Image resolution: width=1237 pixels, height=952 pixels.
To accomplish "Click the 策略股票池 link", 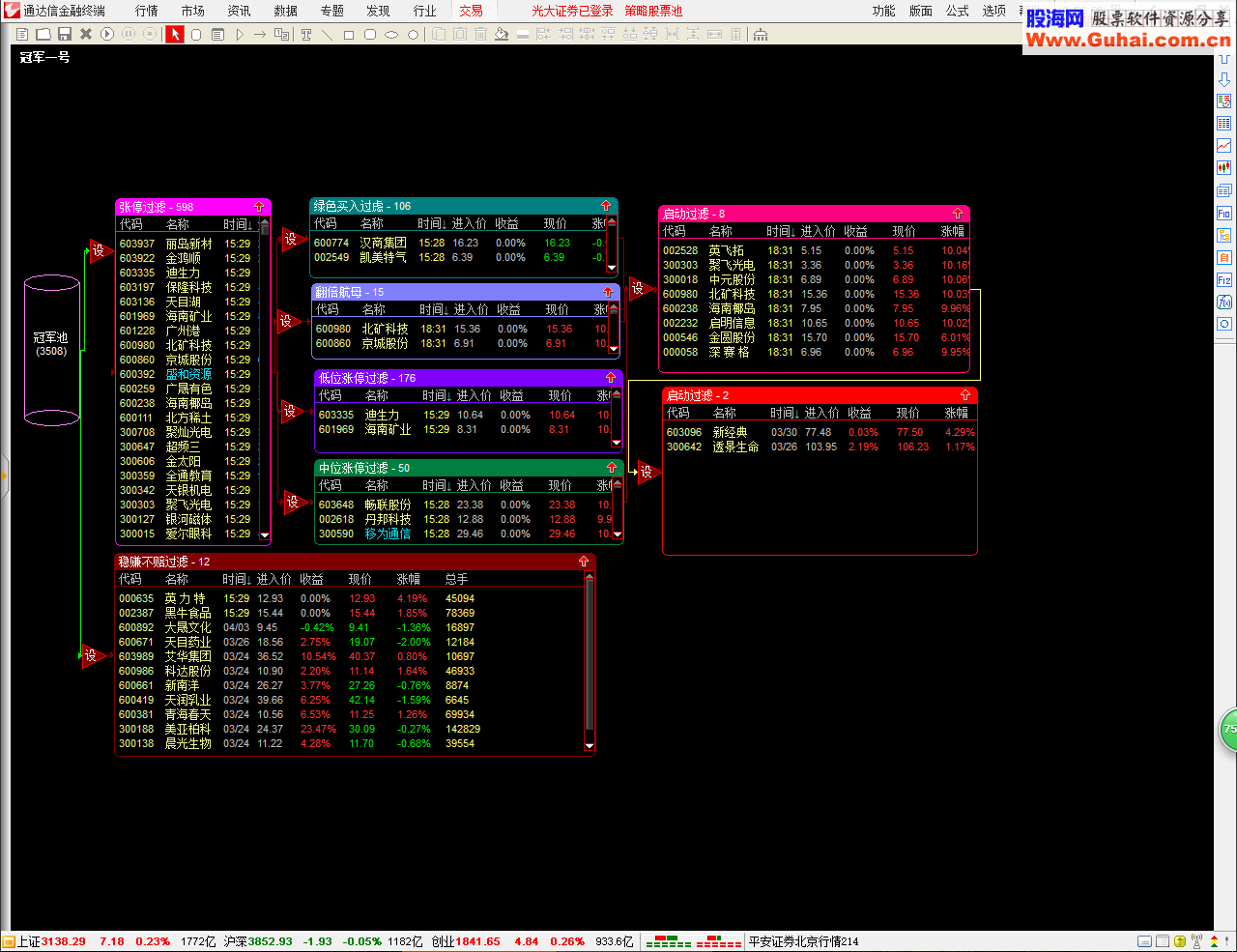I will click(653, 11).
